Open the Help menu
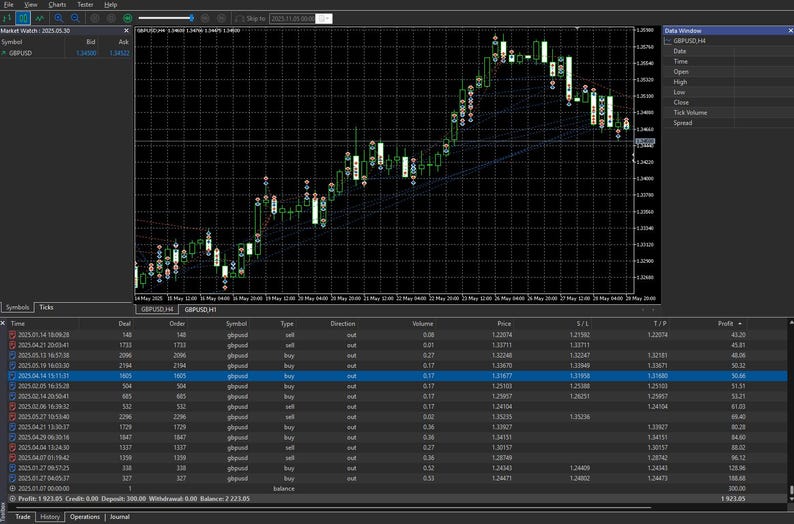 pyautogui.click(x=110, y=5)
